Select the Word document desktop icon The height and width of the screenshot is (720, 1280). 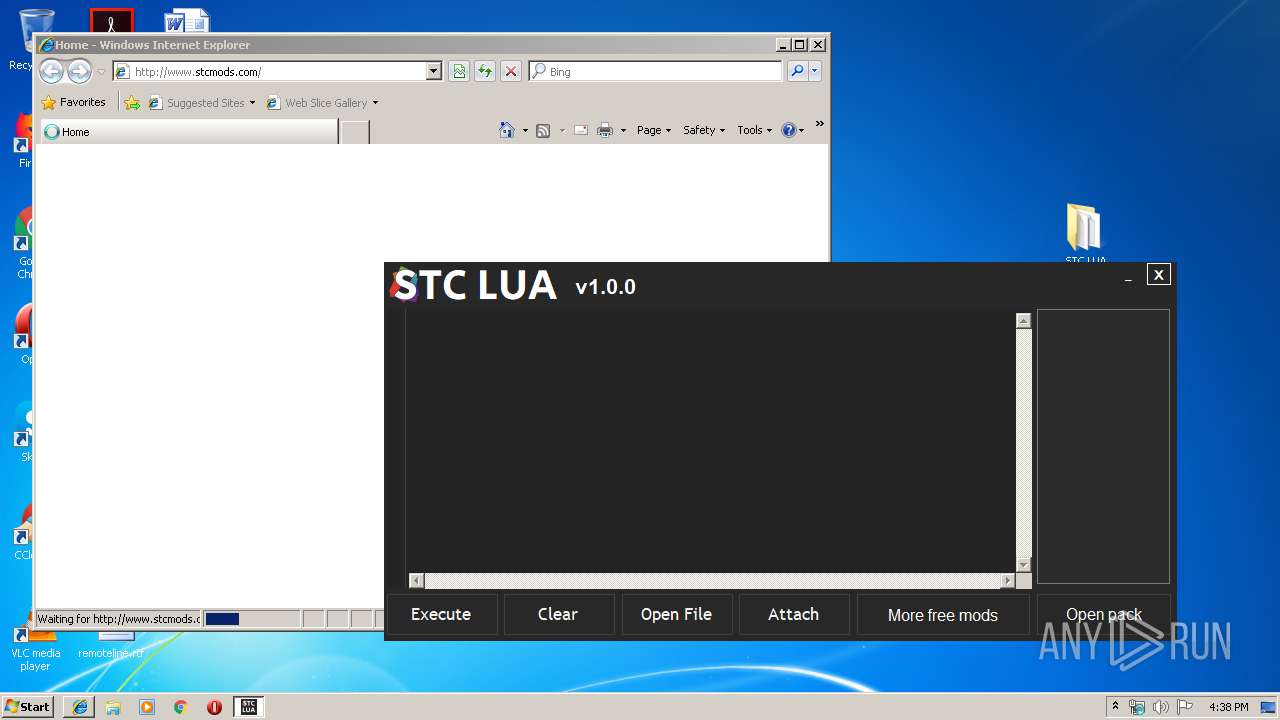(187, 21)
